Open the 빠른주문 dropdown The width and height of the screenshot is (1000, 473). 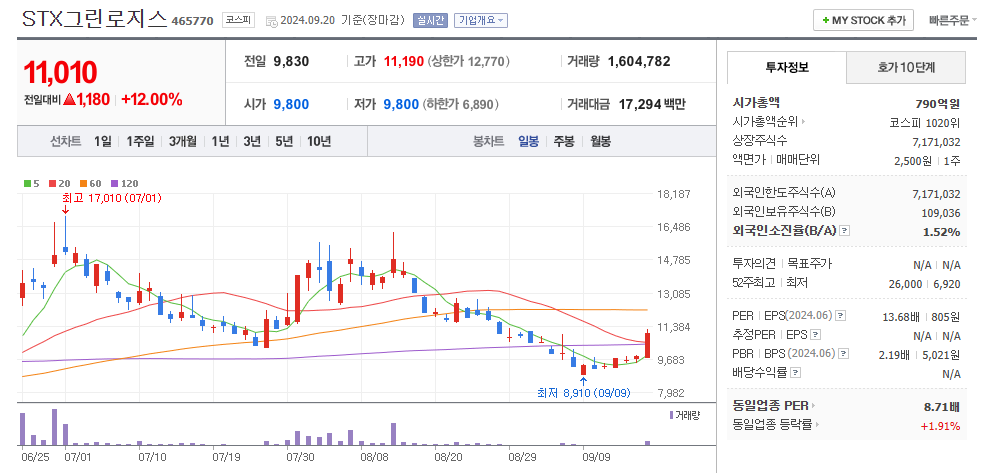tap(953, 20)
